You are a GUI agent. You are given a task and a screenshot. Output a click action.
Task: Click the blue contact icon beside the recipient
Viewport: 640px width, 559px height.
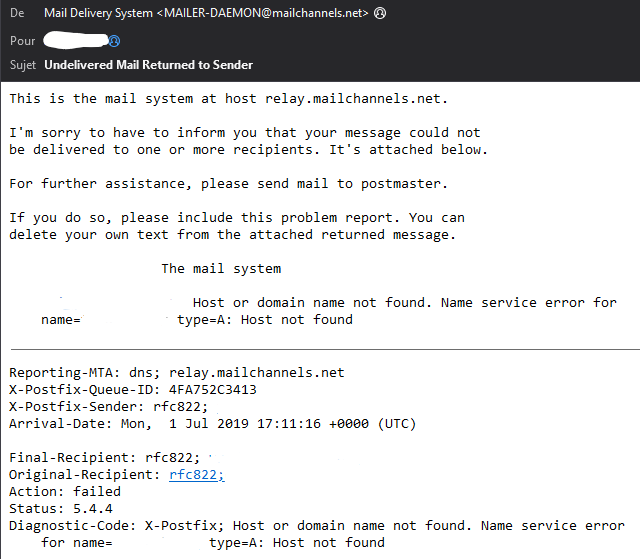point(114,41)
